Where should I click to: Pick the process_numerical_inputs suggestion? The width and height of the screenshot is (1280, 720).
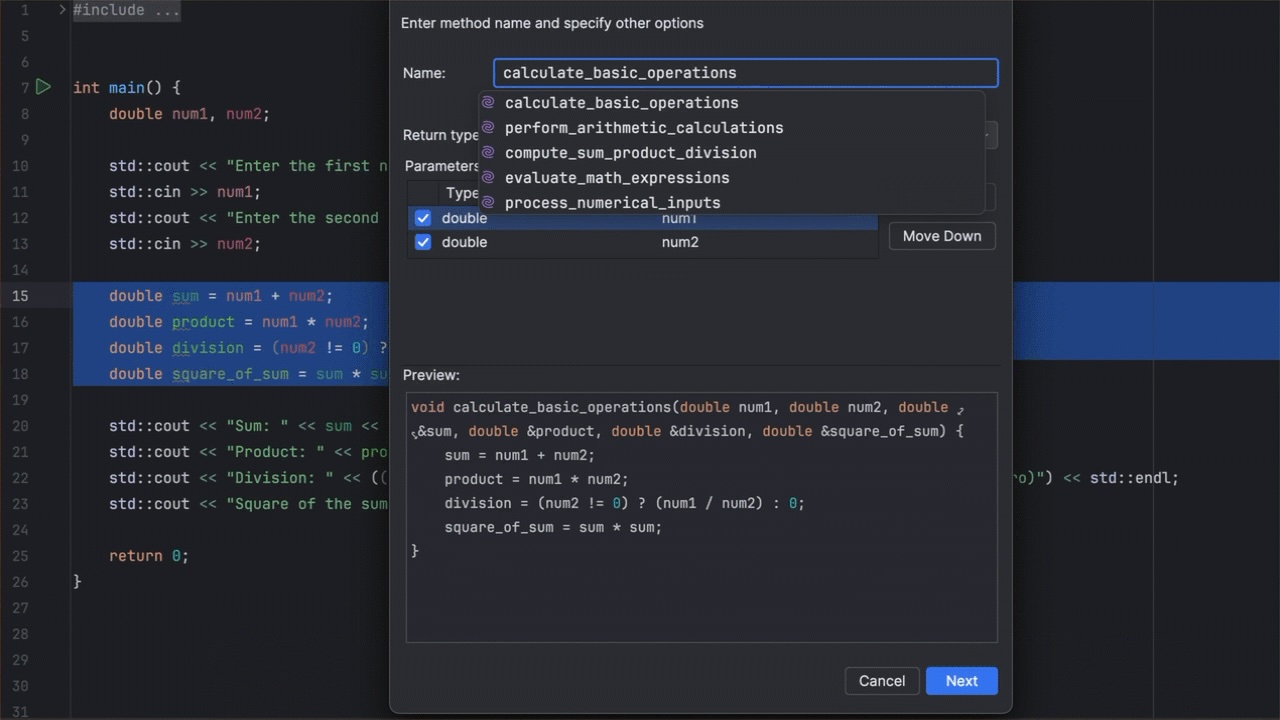[x=731, y=203]
